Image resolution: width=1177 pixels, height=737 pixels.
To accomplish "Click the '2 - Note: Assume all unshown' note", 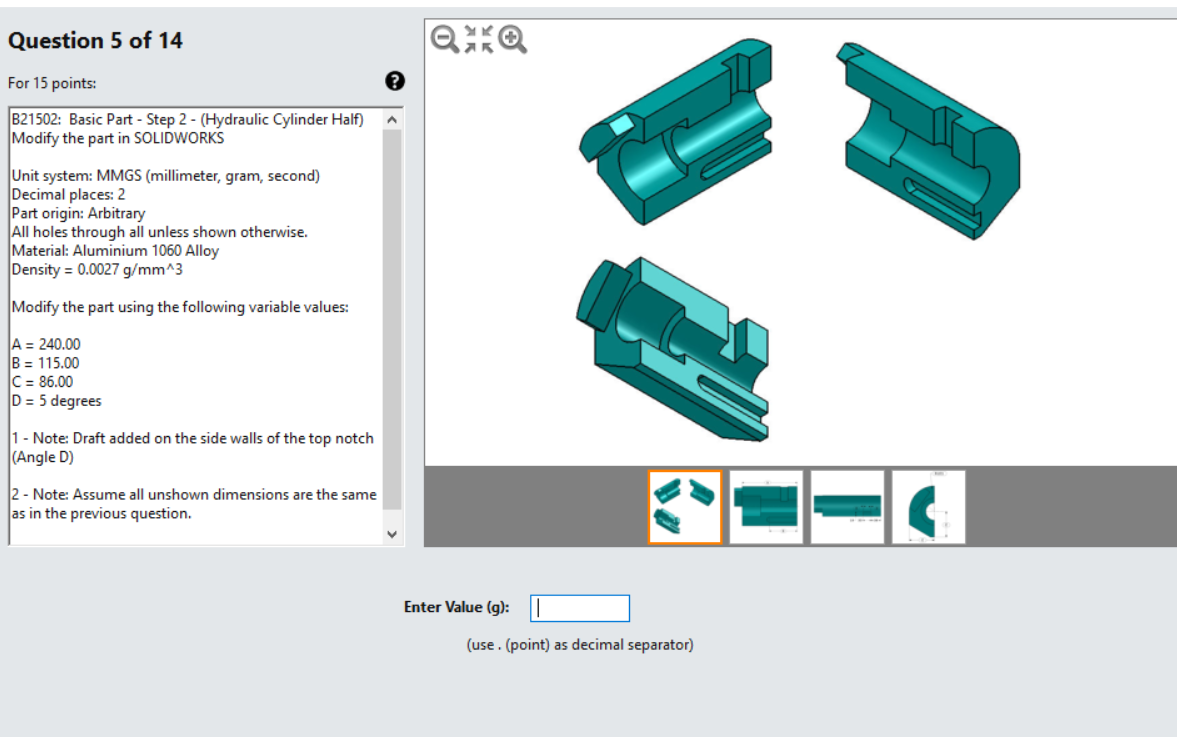I will 194,504.
